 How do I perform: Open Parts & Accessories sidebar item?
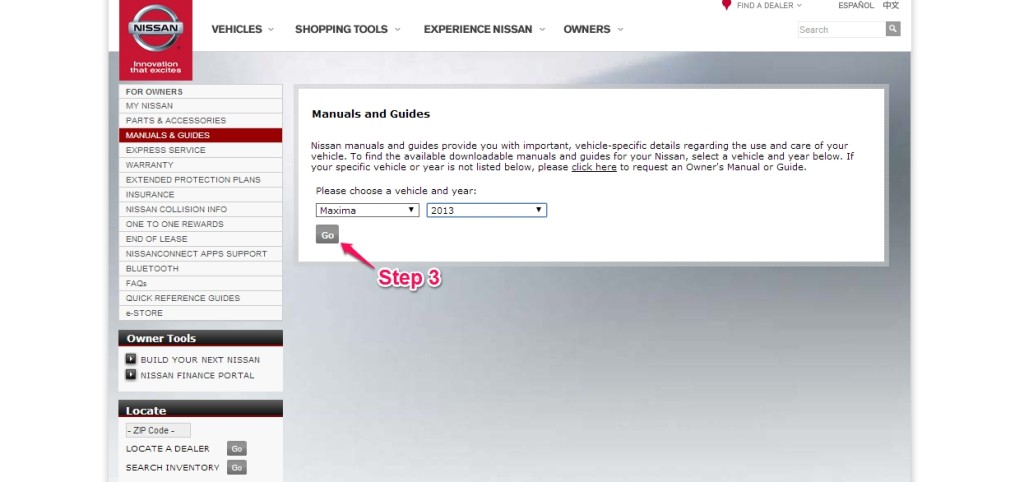200,121
